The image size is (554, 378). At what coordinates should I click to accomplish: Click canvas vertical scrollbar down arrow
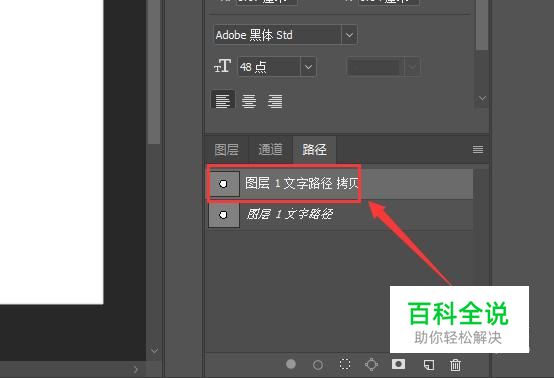click(x=154, y=351)
